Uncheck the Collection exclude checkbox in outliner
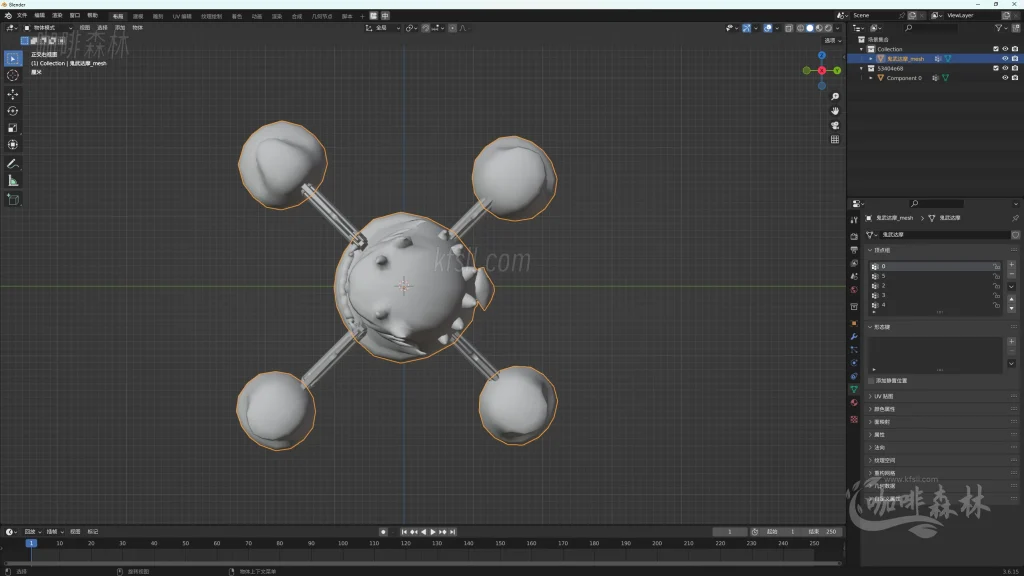The height and width of the screenshot is (576, 1024). [995, 49]
